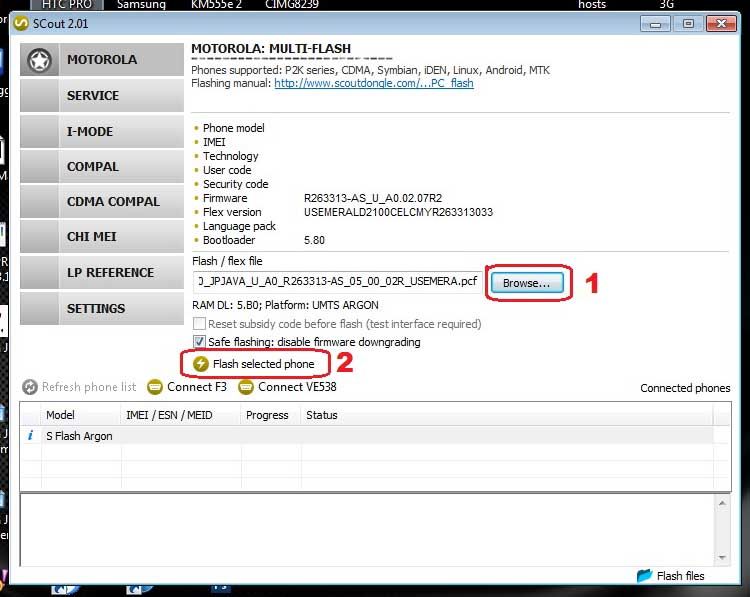
Task: Click the Motorola star logo icon
Action: point(39,60)
